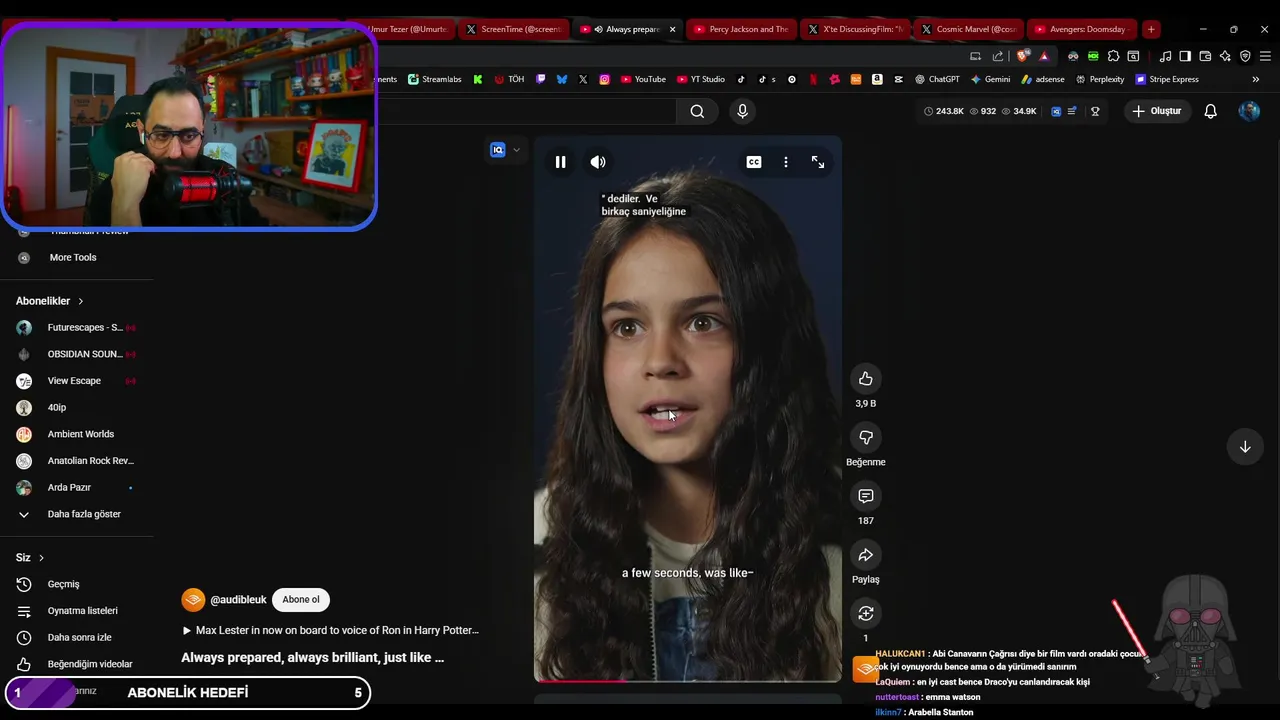
Task: Expand the Abonelikler section
Action: click(50, 301)
